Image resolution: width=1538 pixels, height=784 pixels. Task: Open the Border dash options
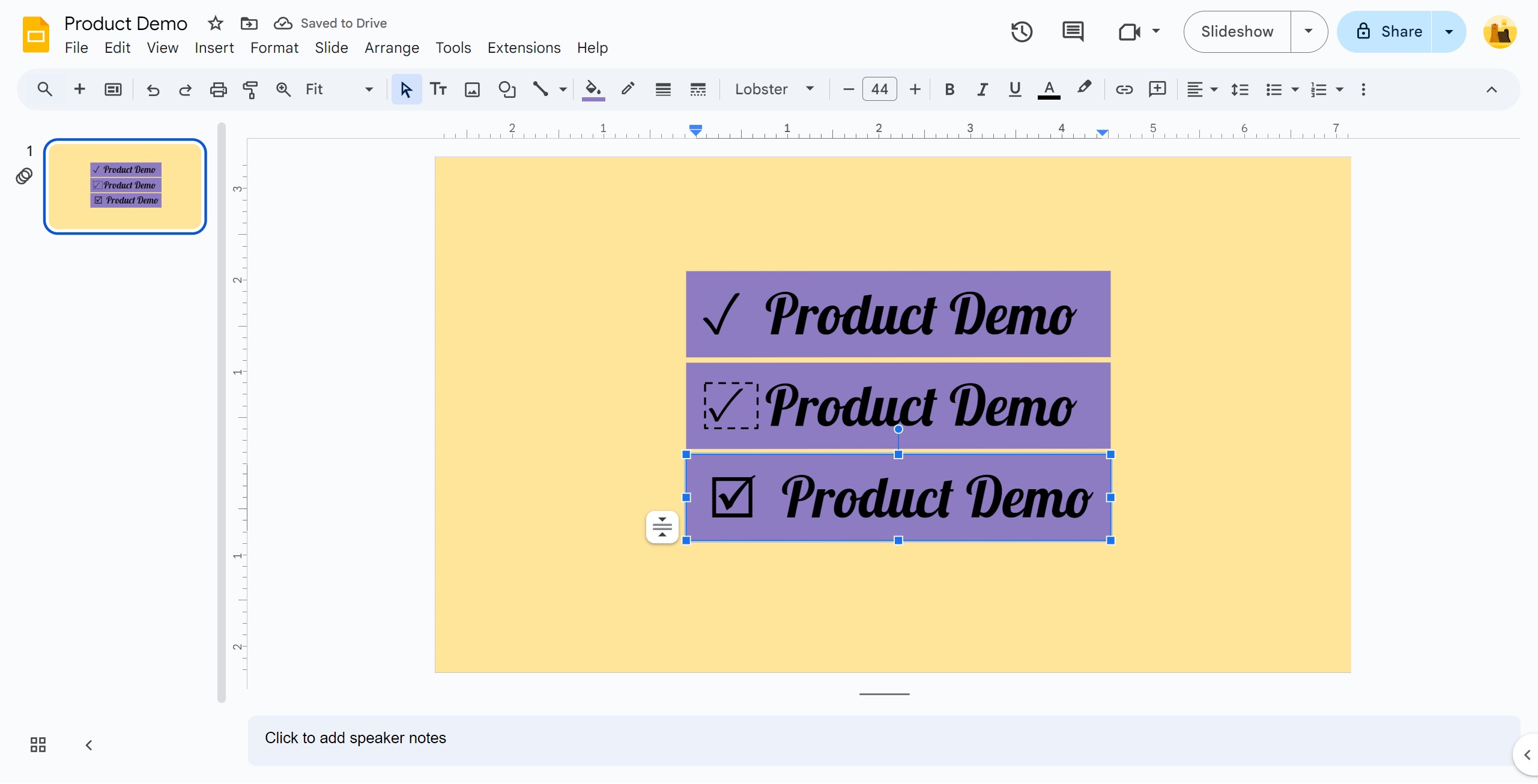(698, 89)
